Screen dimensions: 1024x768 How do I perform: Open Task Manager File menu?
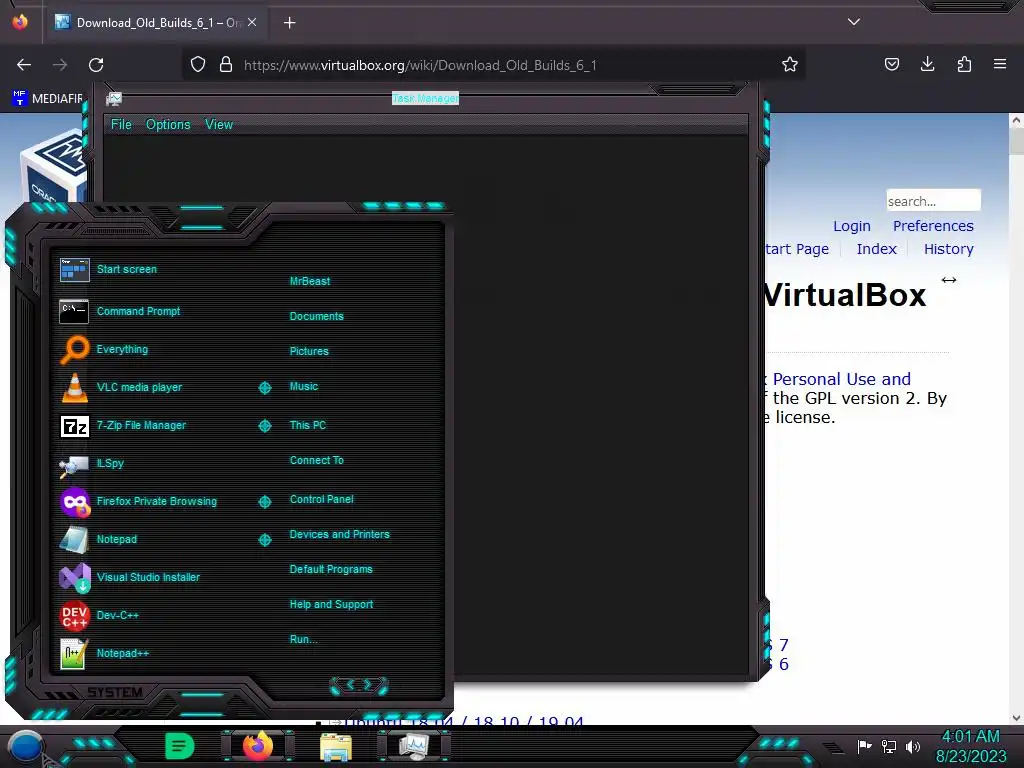(x=121, y=124)
